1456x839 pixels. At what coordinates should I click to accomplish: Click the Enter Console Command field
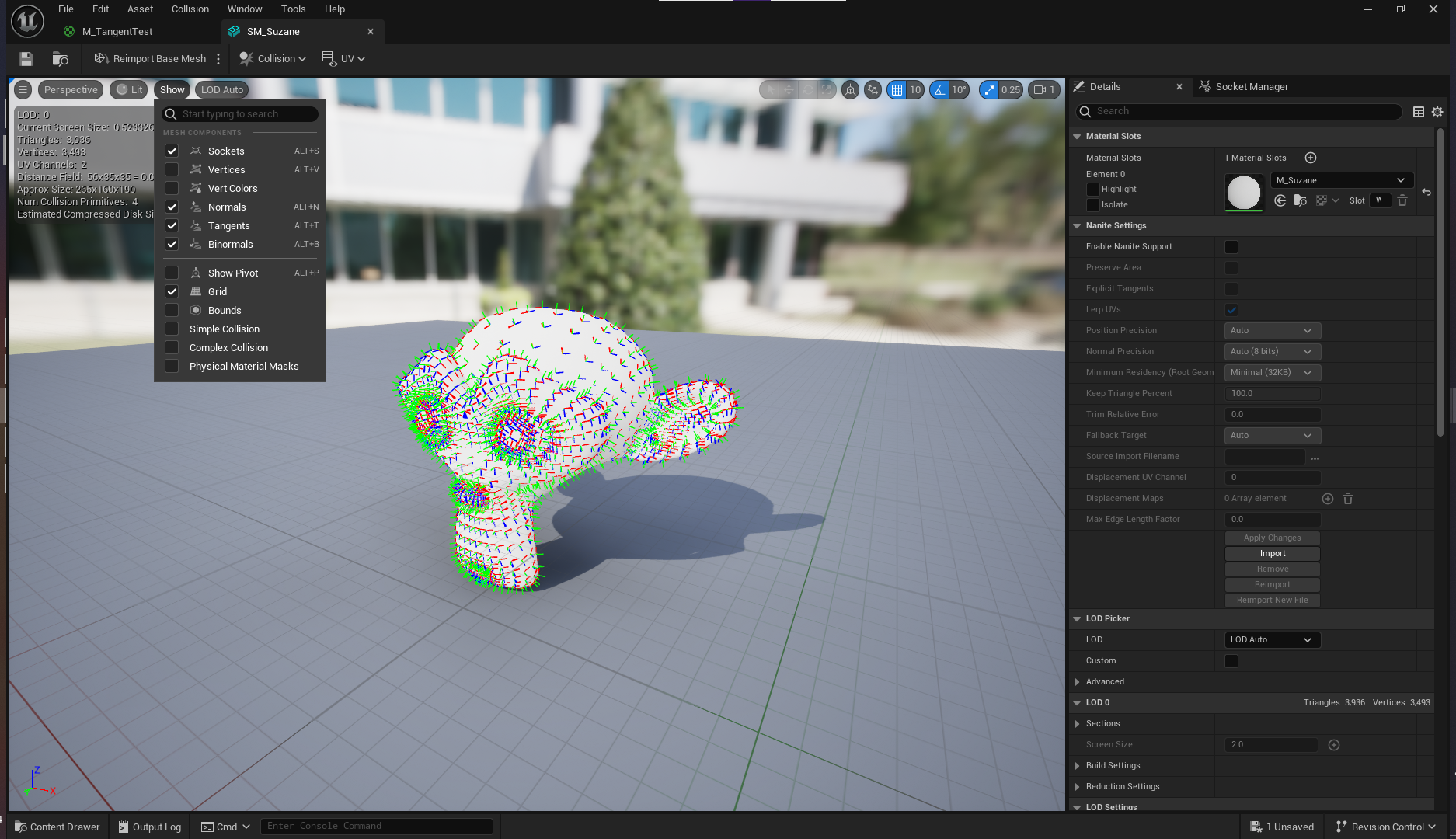[x=377, y=827]
